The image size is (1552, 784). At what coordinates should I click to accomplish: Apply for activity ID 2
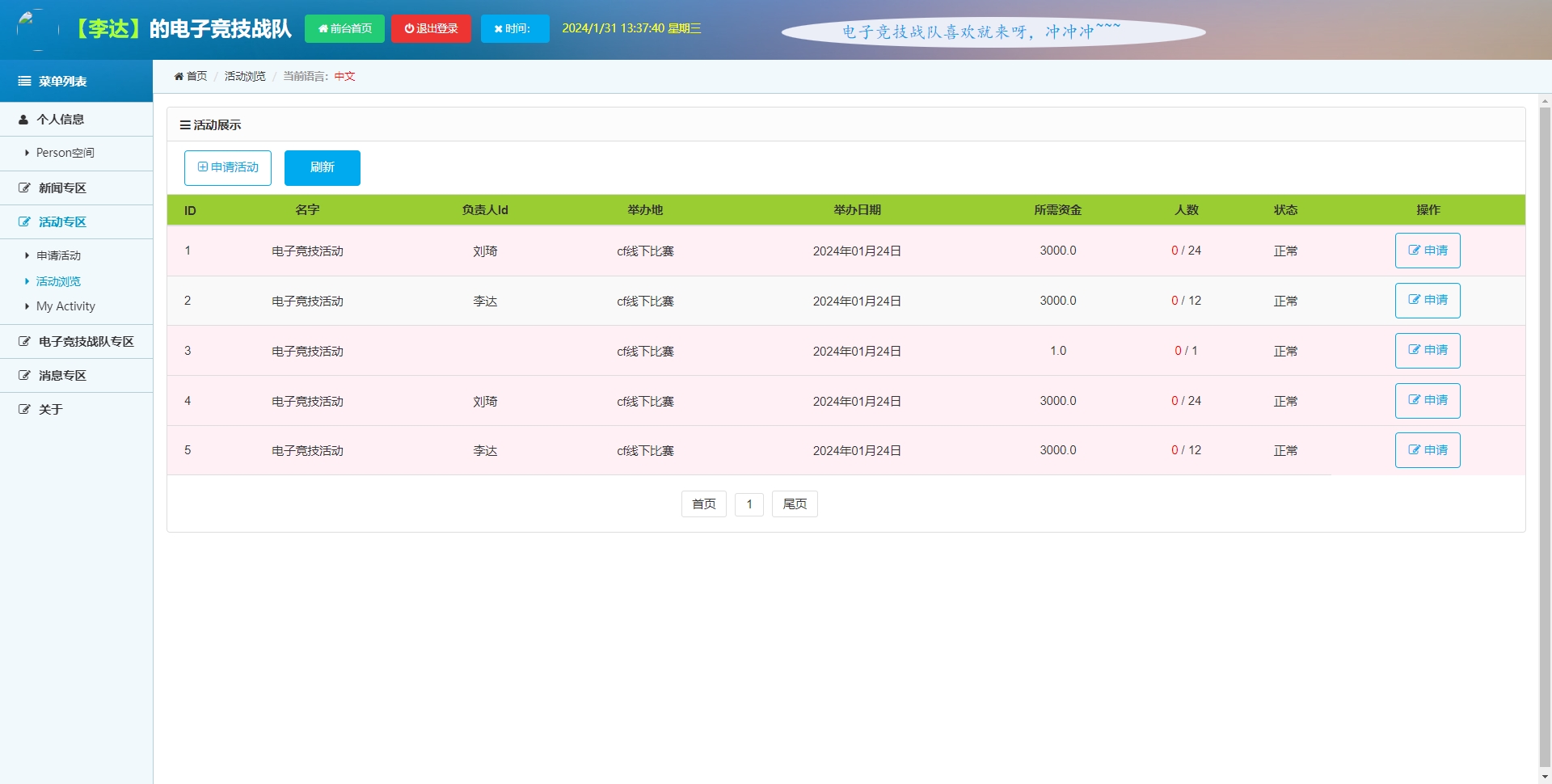1428,301
